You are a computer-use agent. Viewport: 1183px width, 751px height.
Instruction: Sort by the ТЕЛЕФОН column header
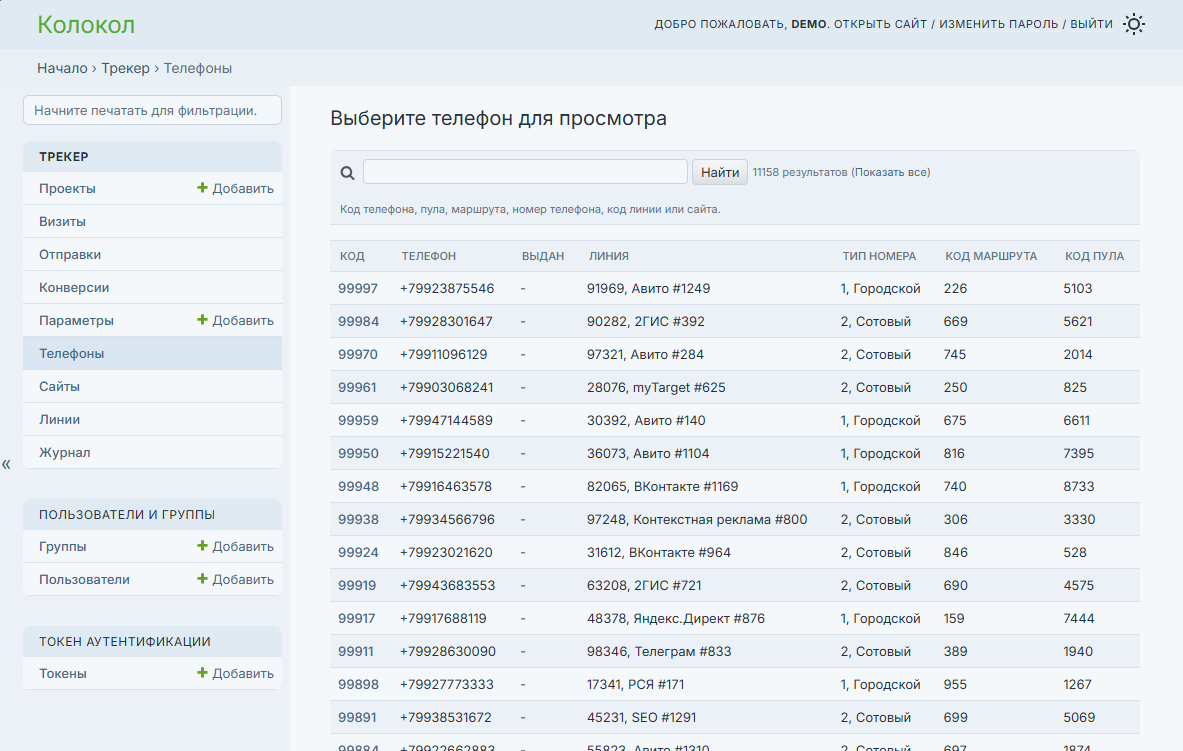coord(429,257)
